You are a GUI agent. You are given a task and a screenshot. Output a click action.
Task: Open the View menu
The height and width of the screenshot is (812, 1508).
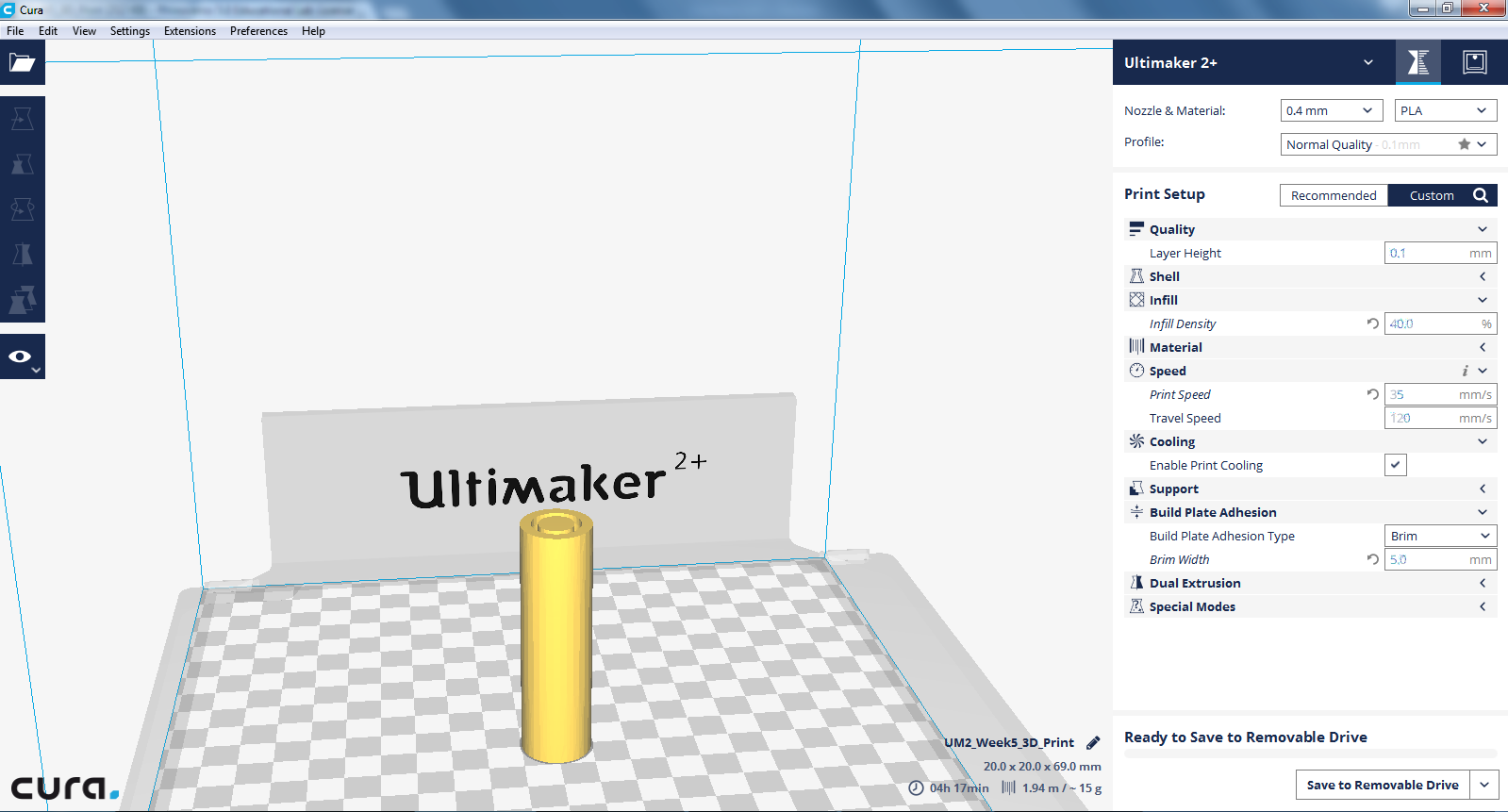pyautogui.click(x=84, y=31)
